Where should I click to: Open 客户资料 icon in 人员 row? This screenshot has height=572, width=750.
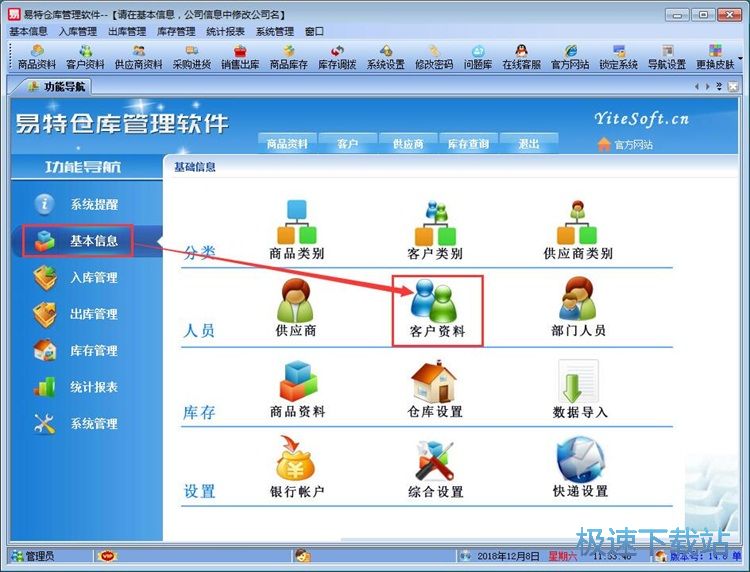(x=437, y=310)
